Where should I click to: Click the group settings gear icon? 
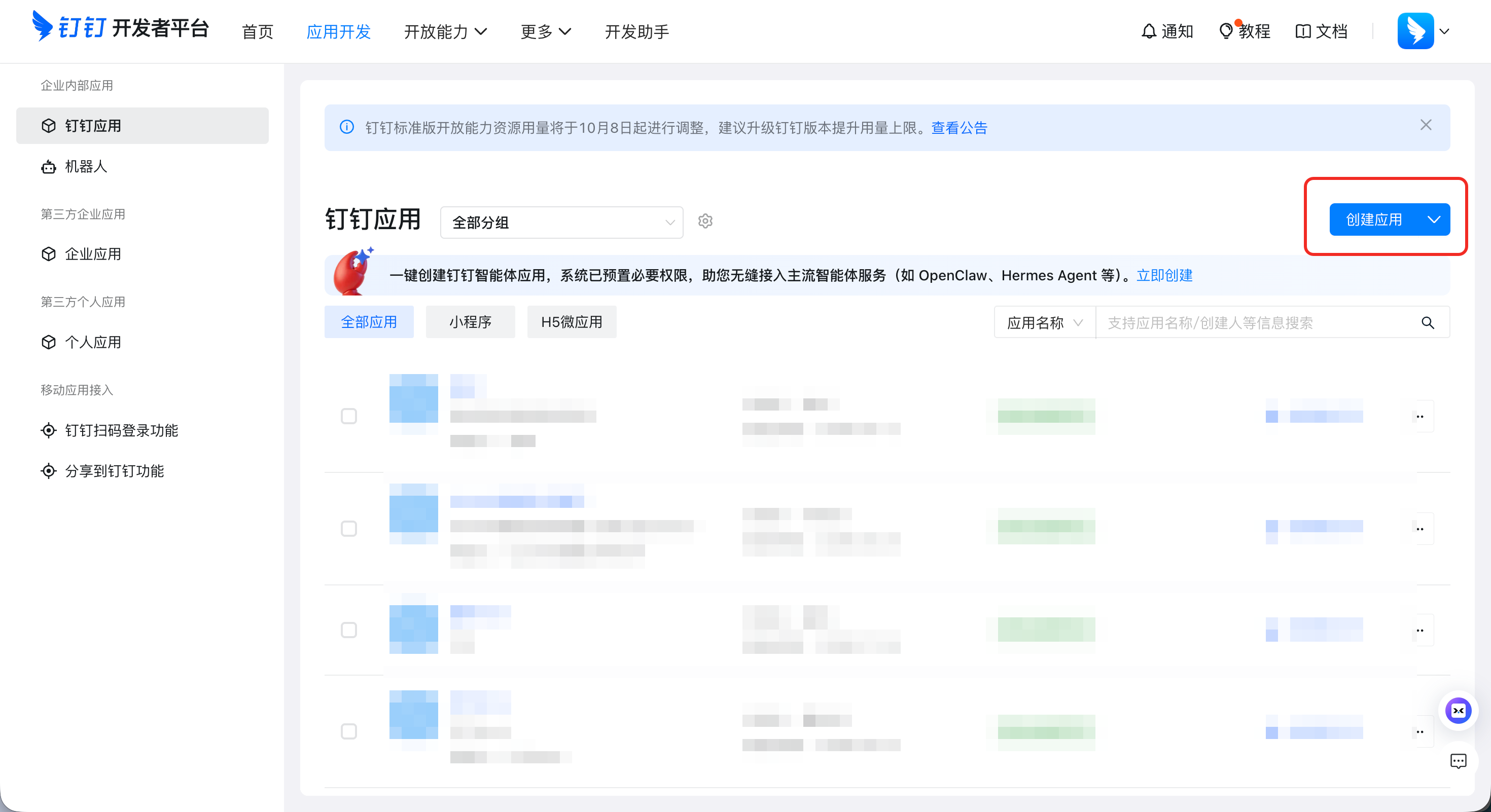[x=705, y=221]
